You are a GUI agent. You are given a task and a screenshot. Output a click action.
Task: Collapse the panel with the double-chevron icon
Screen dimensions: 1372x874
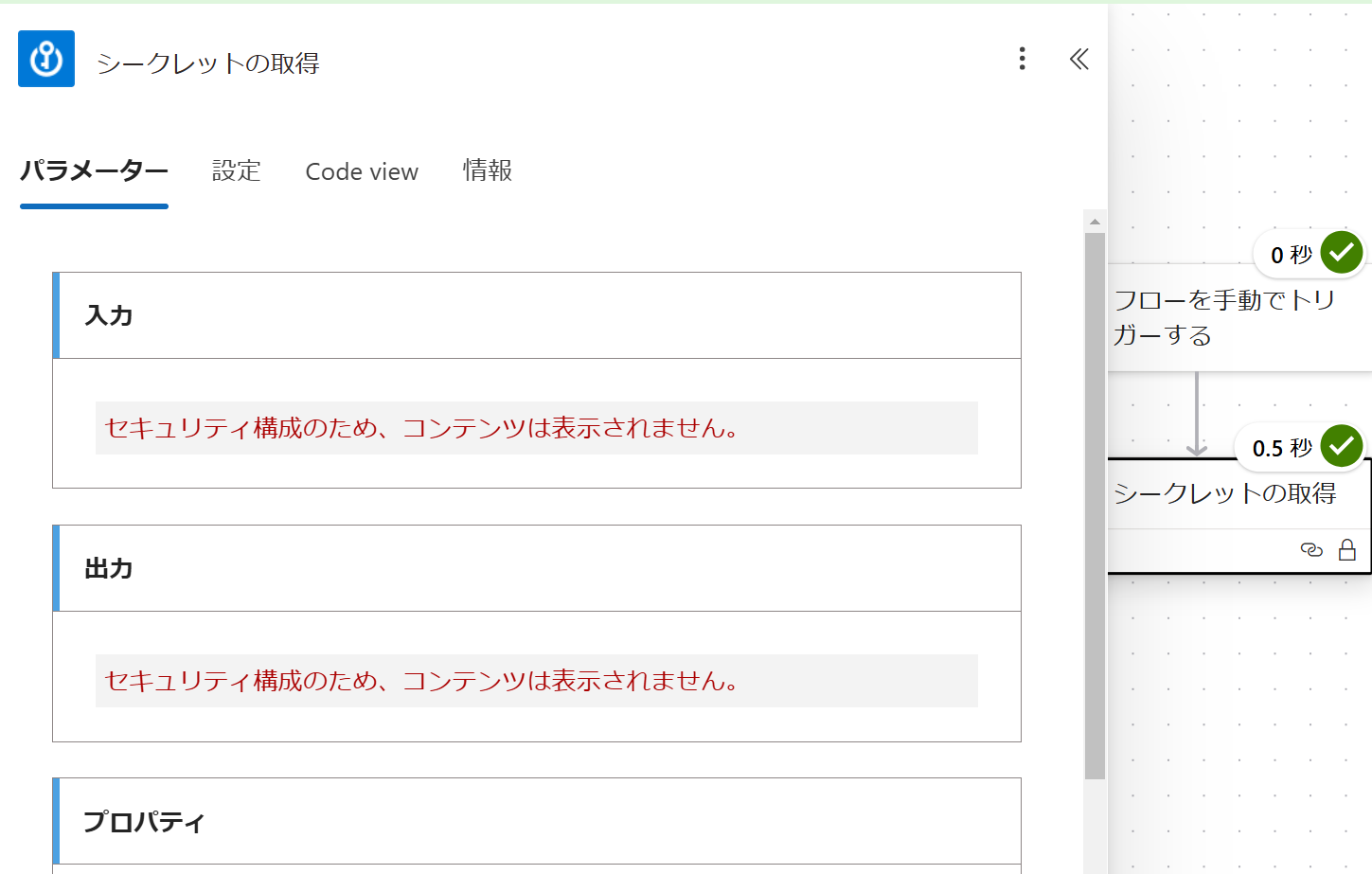[1078, 60]
